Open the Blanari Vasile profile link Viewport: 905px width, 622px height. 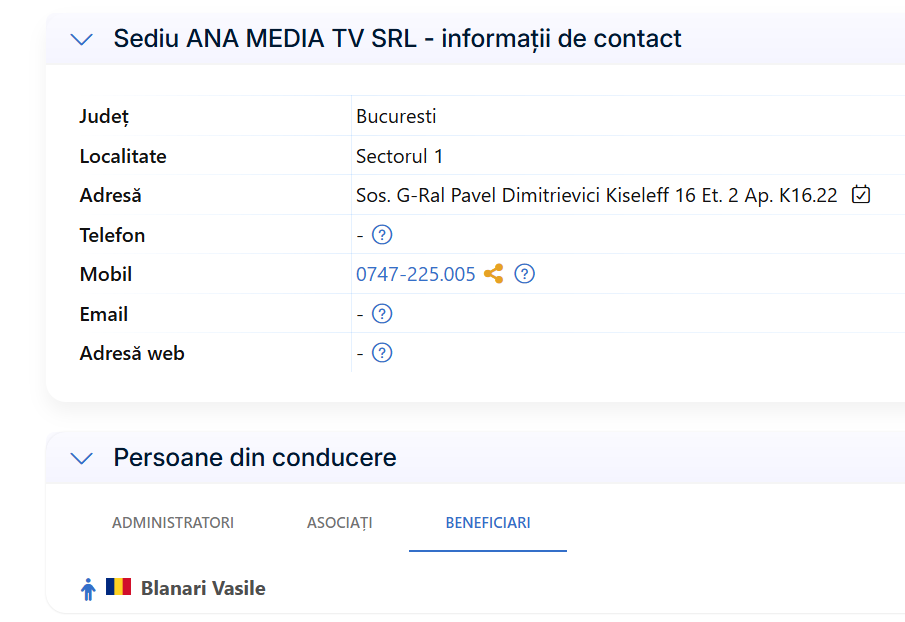coord(203,588)
